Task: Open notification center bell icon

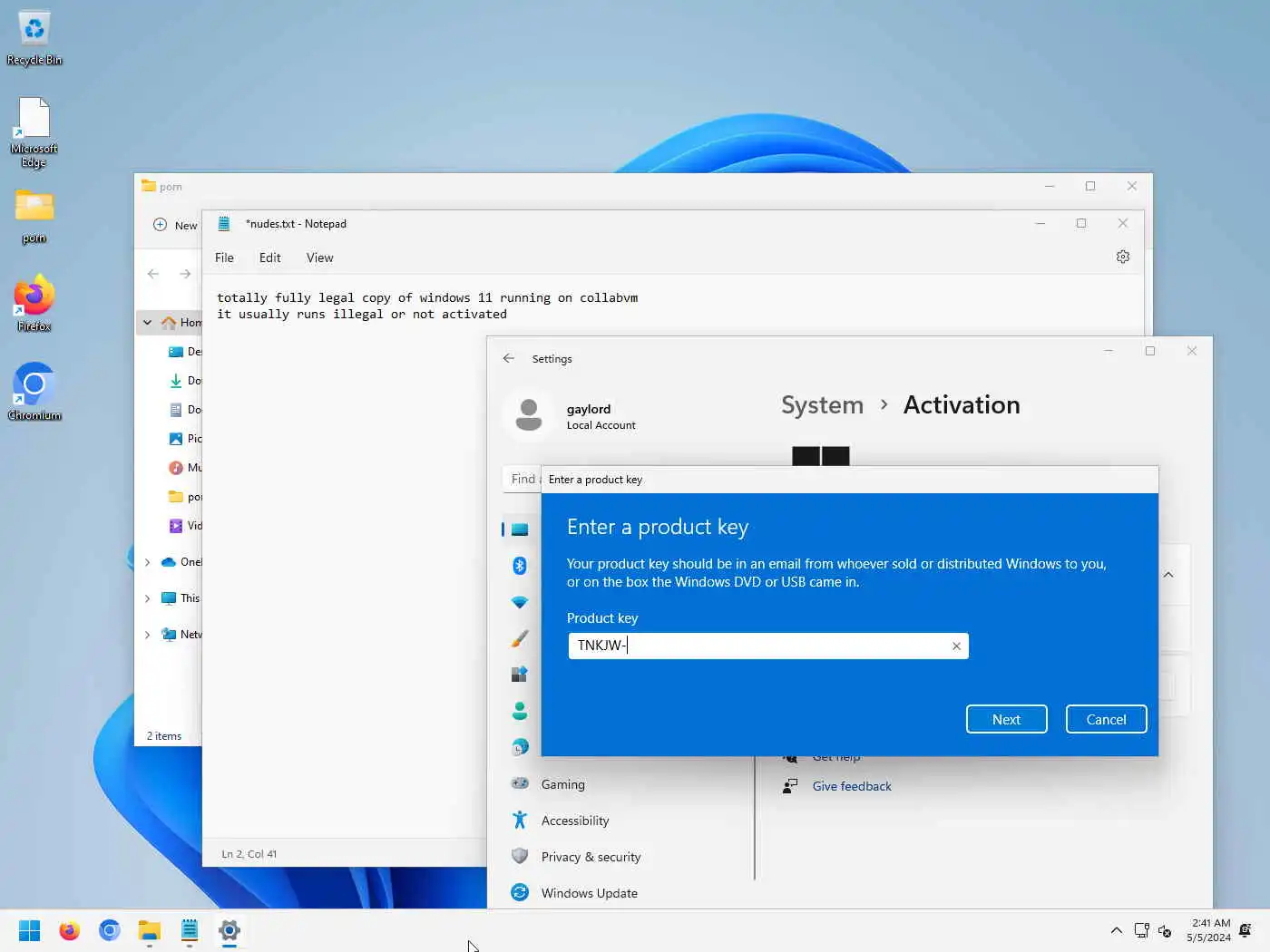Action: coord(1246,930)
